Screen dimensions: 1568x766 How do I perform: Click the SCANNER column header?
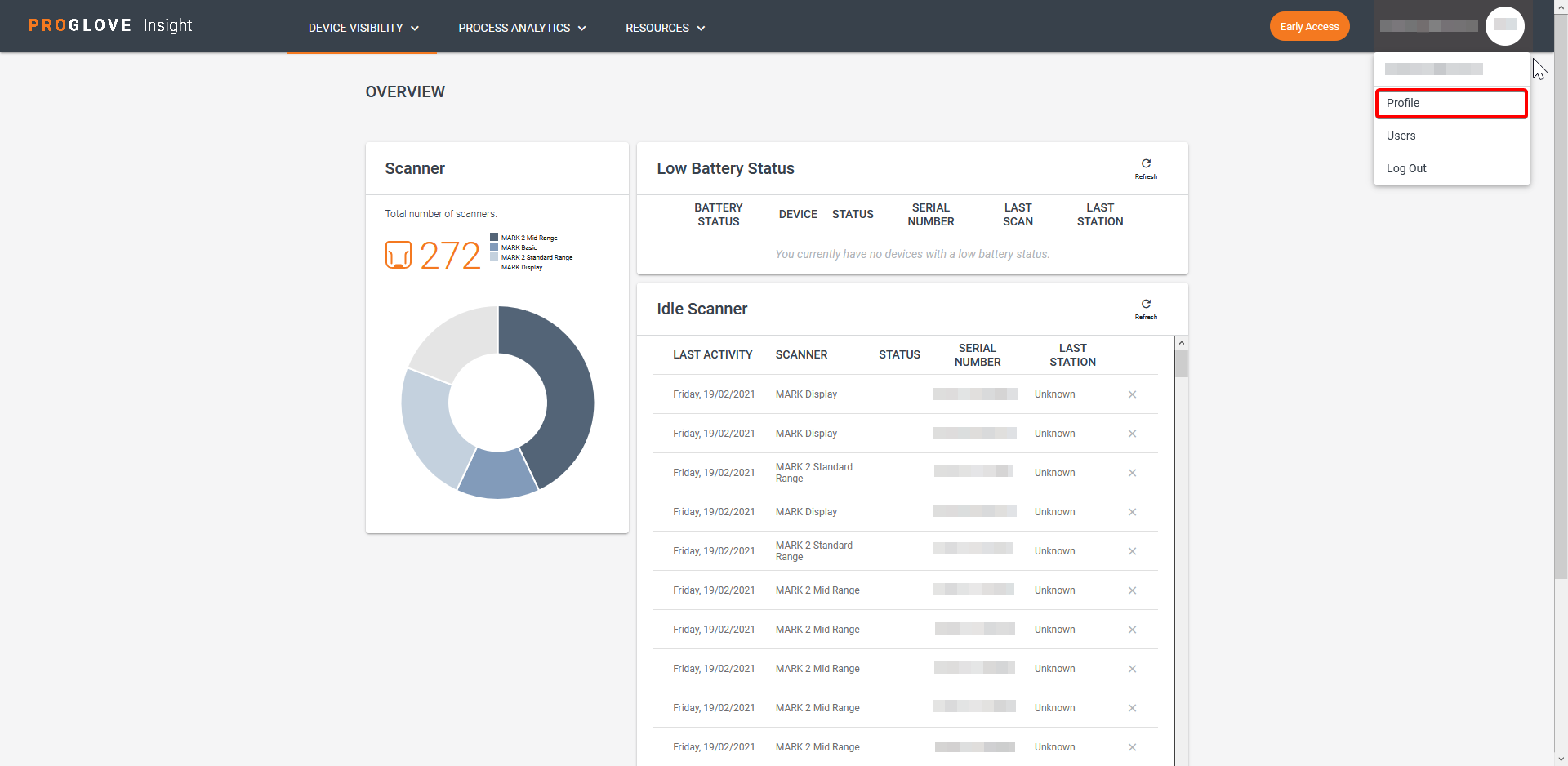click(801, 354)
